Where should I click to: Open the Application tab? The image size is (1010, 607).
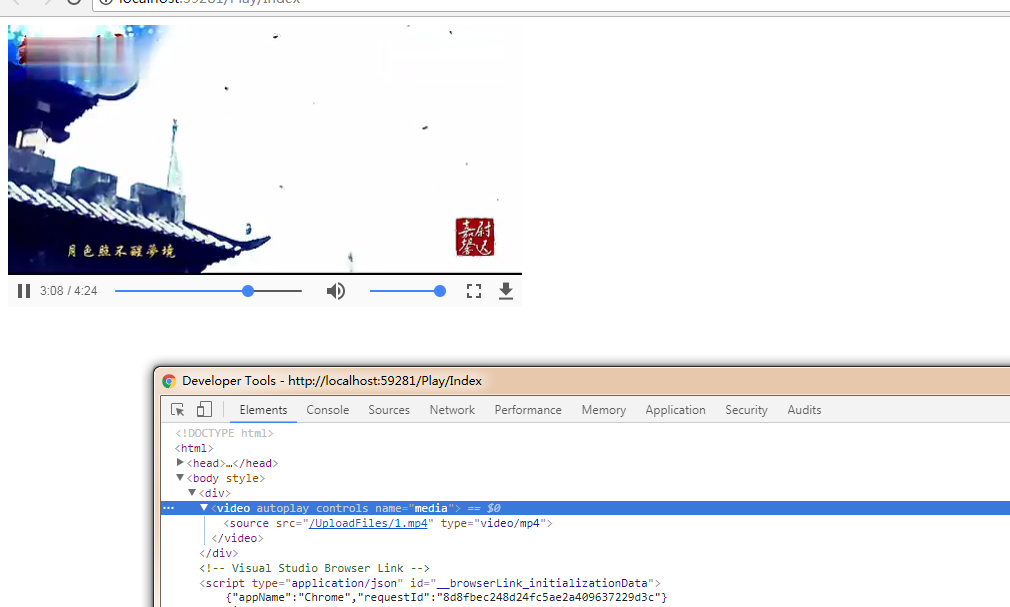coord(676,410)
